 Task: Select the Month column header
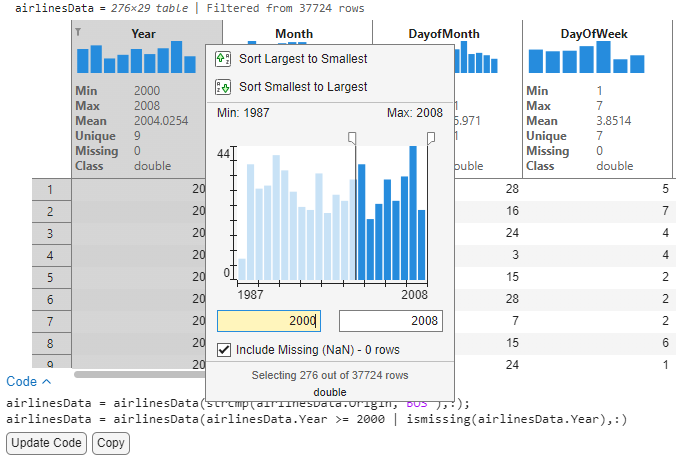[x=294, y=34]
